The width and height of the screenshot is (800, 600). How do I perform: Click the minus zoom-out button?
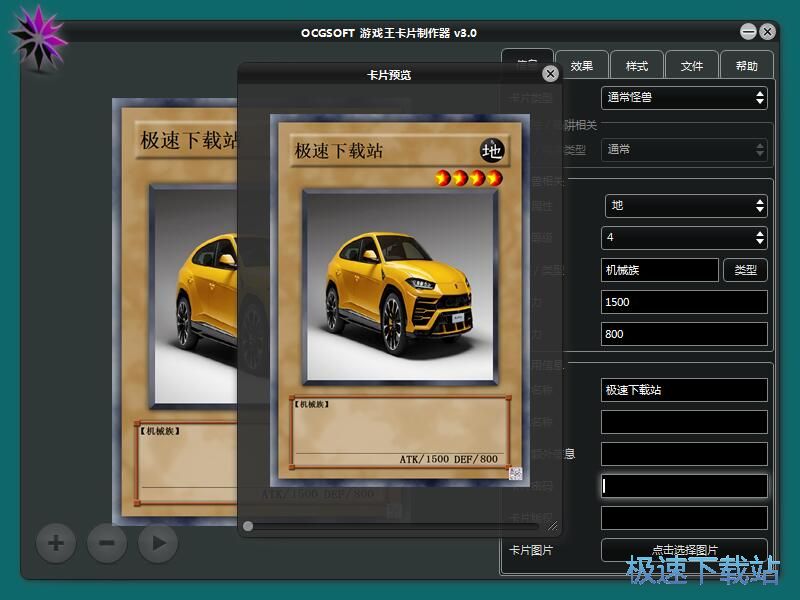[x=107, y=543]
